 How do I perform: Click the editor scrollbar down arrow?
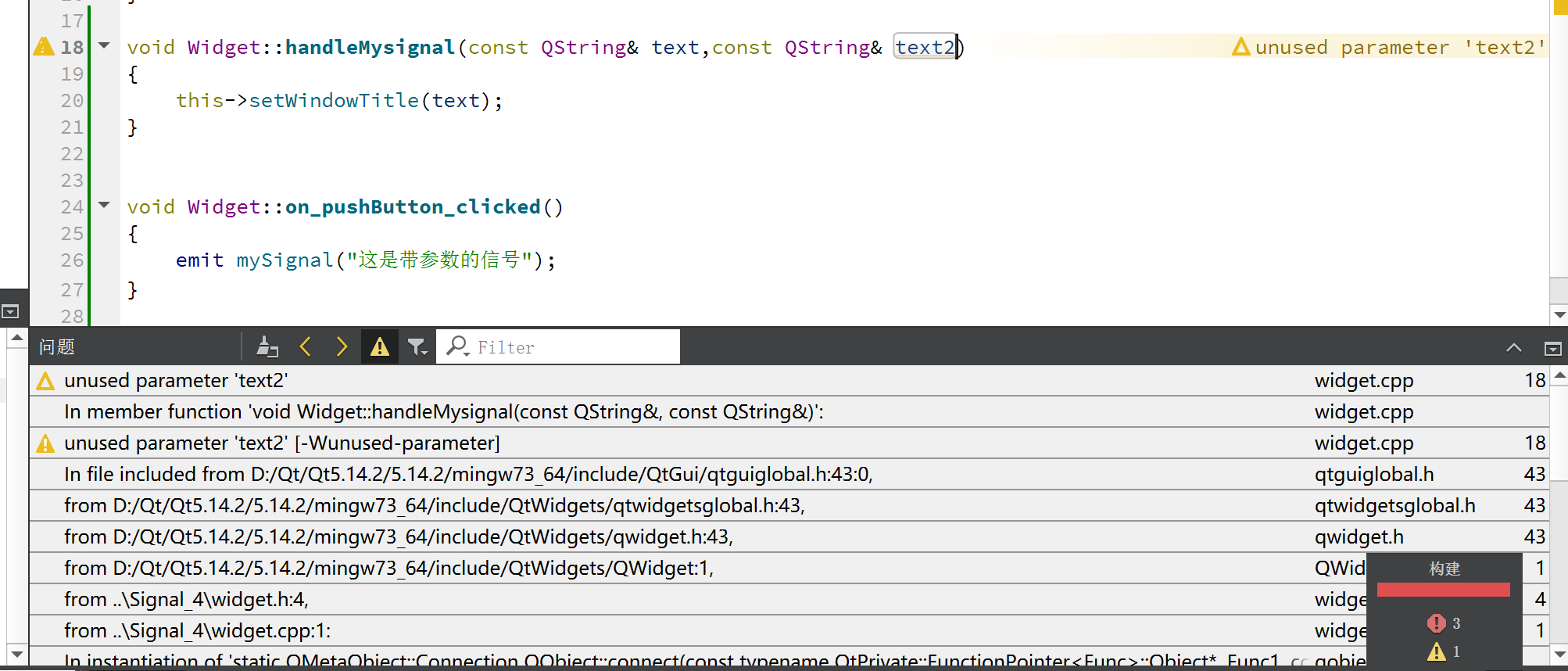[x=1559, y=315]
